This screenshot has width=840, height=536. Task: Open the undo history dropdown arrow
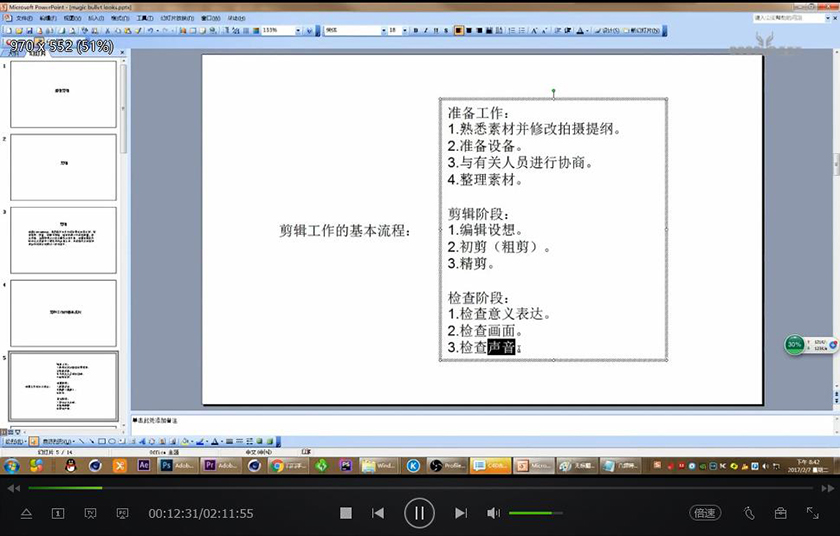point(158,31)
